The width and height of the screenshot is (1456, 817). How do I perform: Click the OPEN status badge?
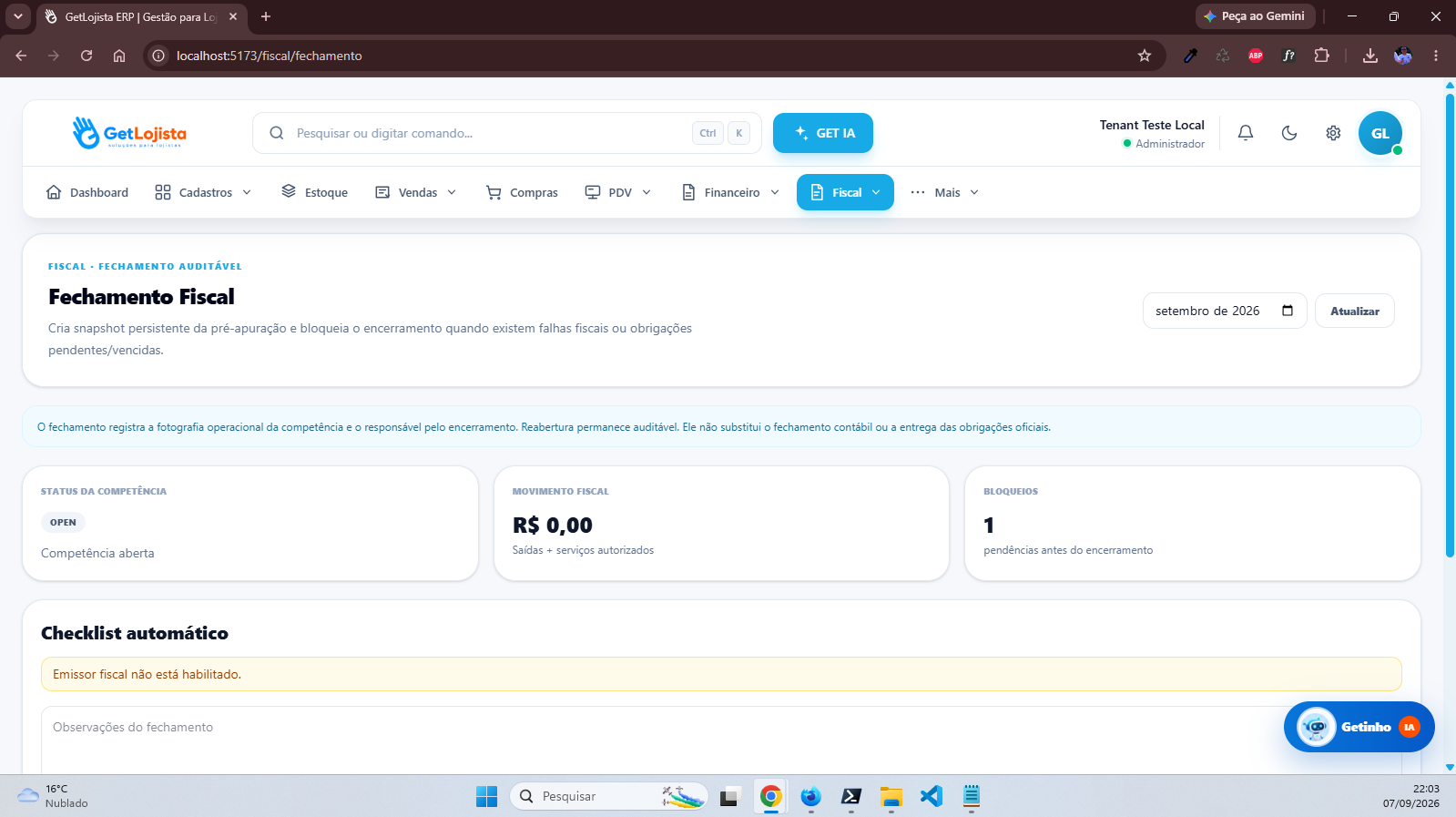tap(63, 522)
